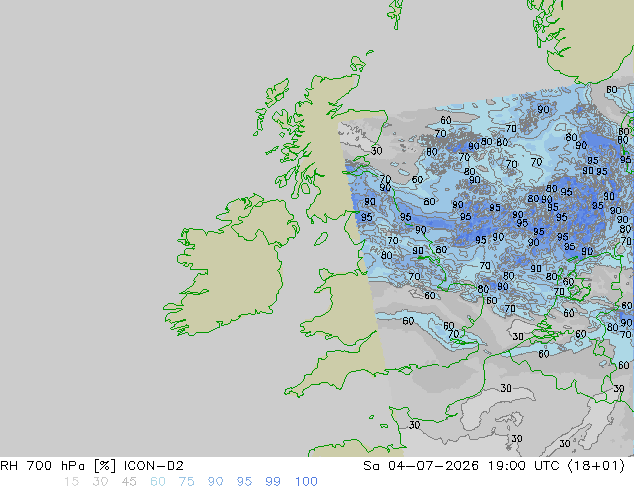
Task: Click the '(18+01)' forecast run text
Action: pyautogui.click(x=597, y=466)
